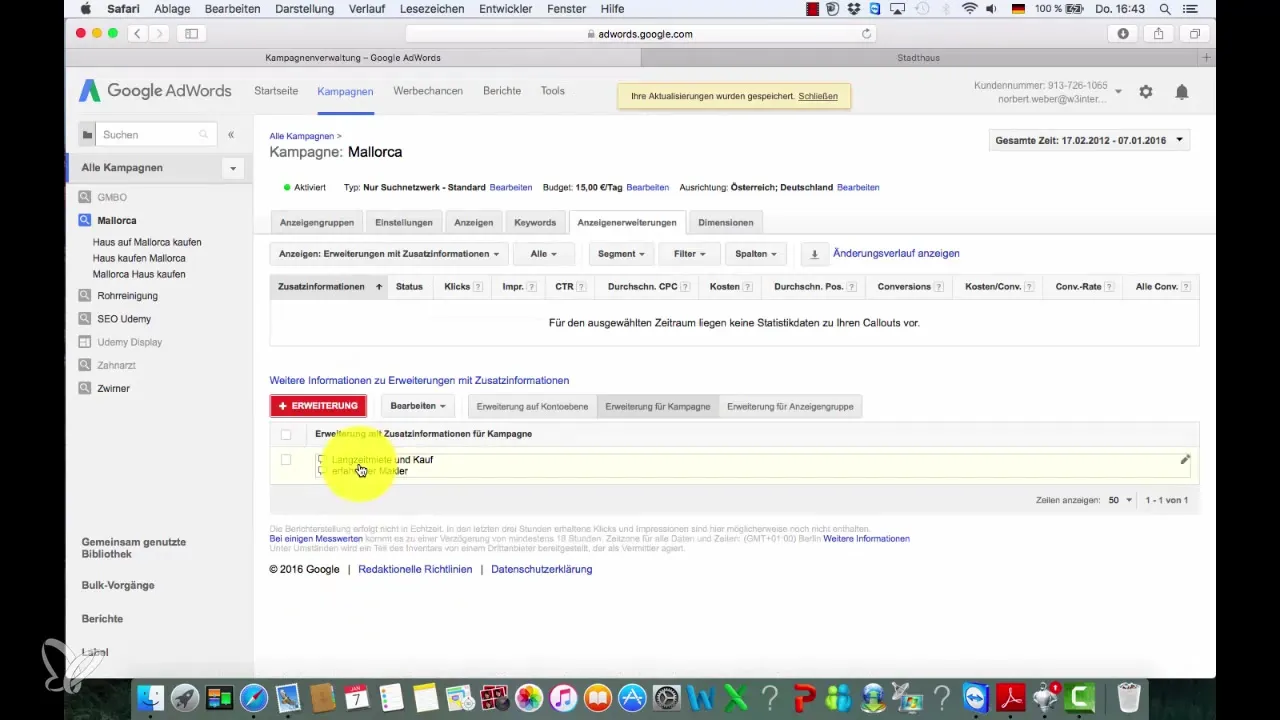Click the Klicks column help icon
Viewport: 1280px width, 720px height.
478,287
